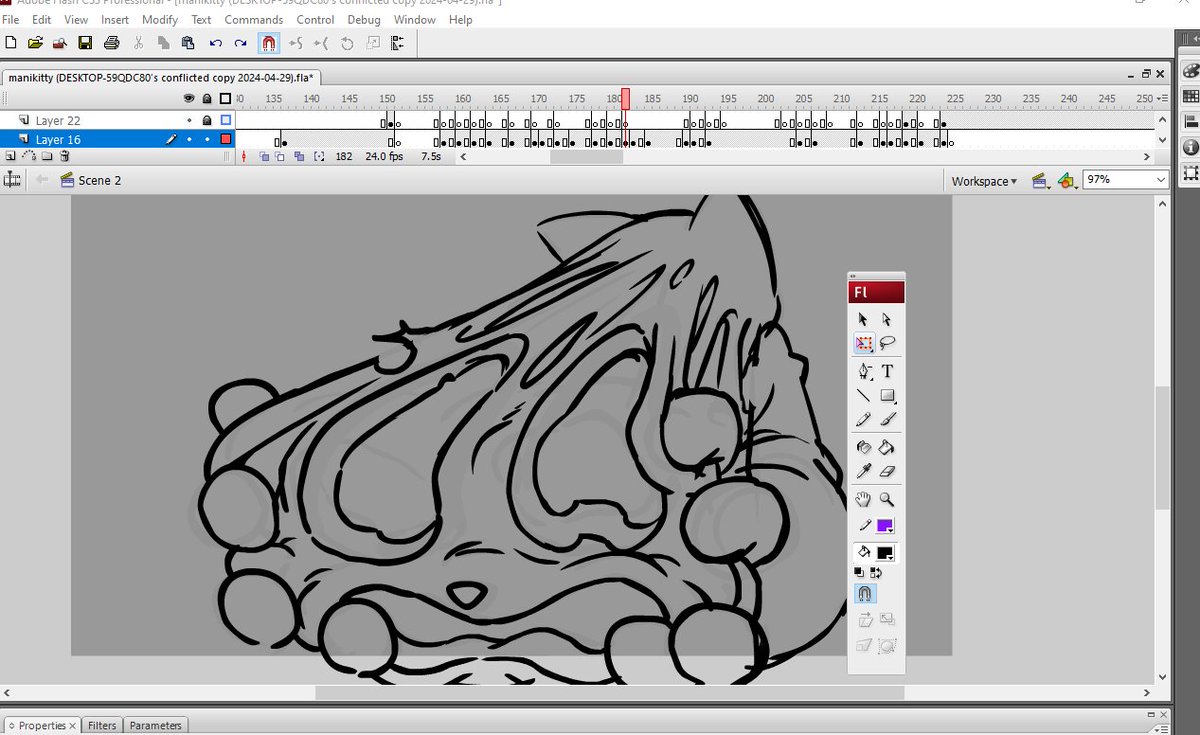Open the 97% zoom combo box
The width and height of the screenshot is (1200, 735).
coord(1125,180)
